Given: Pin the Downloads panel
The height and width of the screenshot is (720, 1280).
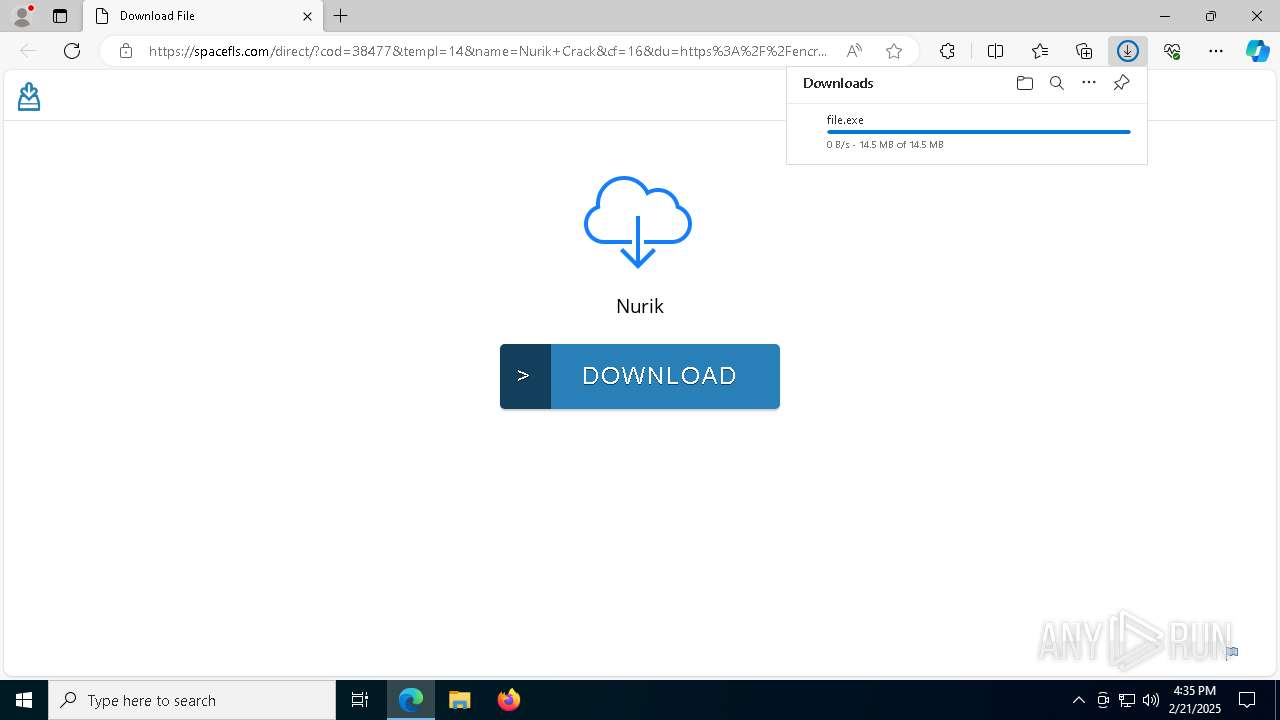Looking at the screenshot, I should pos(1121,83).
